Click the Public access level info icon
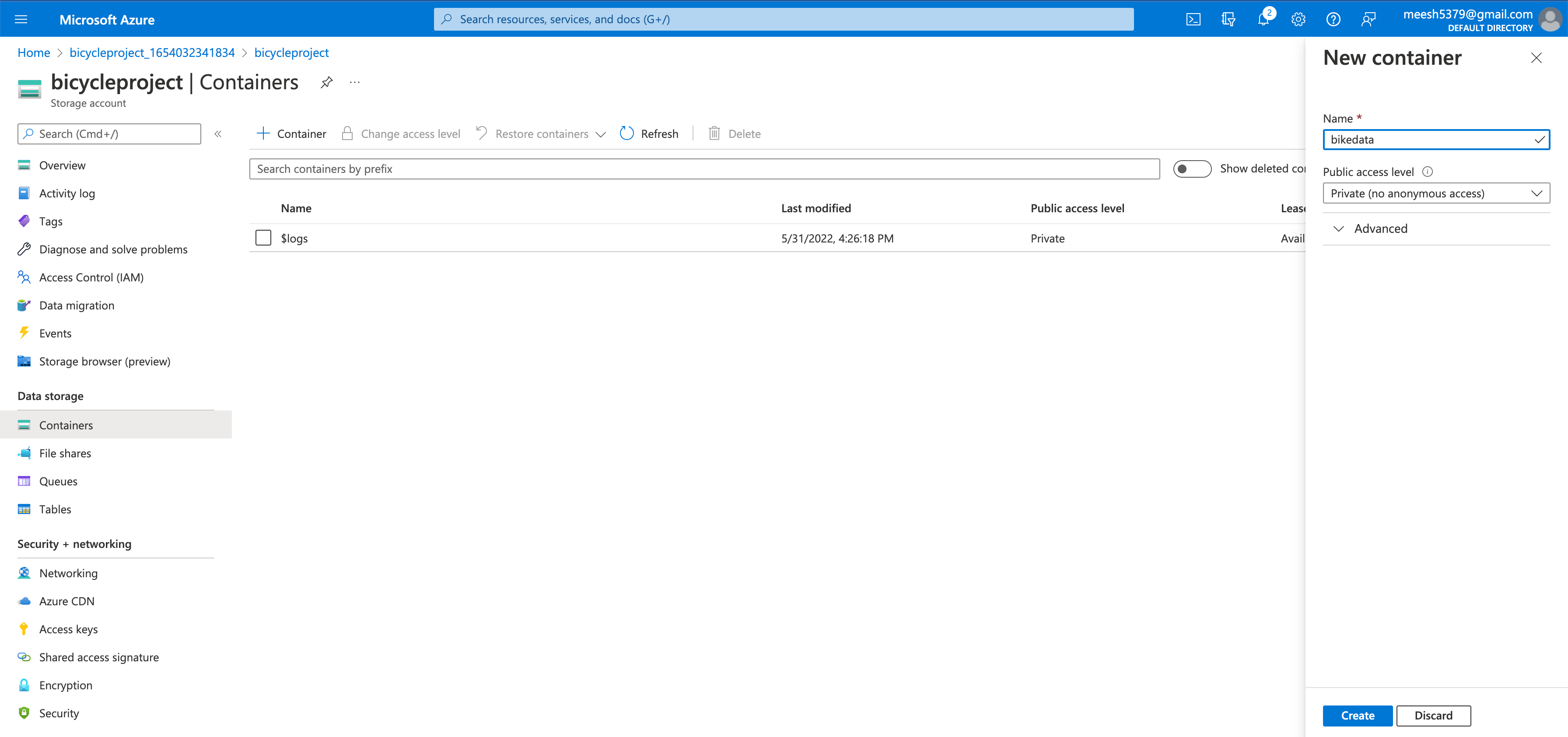Image resolution: width=1568 pixels, height=737 pixels. [x=1428, y=172]
